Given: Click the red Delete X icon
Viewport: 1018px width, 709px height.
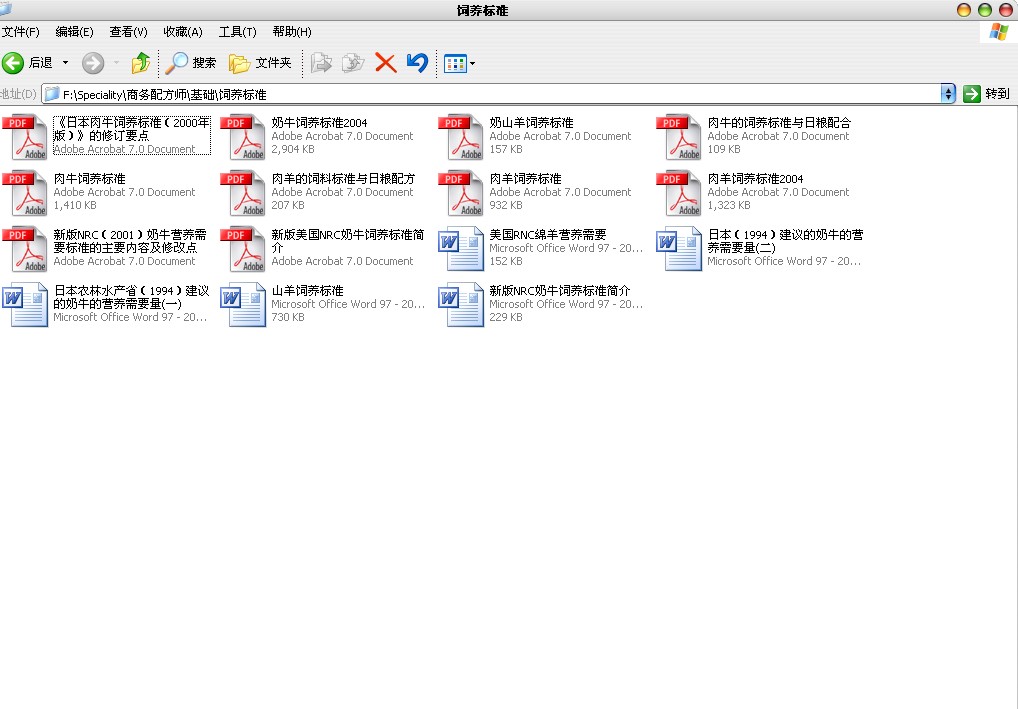Looking at the screenshot, I should pos(385,63).
